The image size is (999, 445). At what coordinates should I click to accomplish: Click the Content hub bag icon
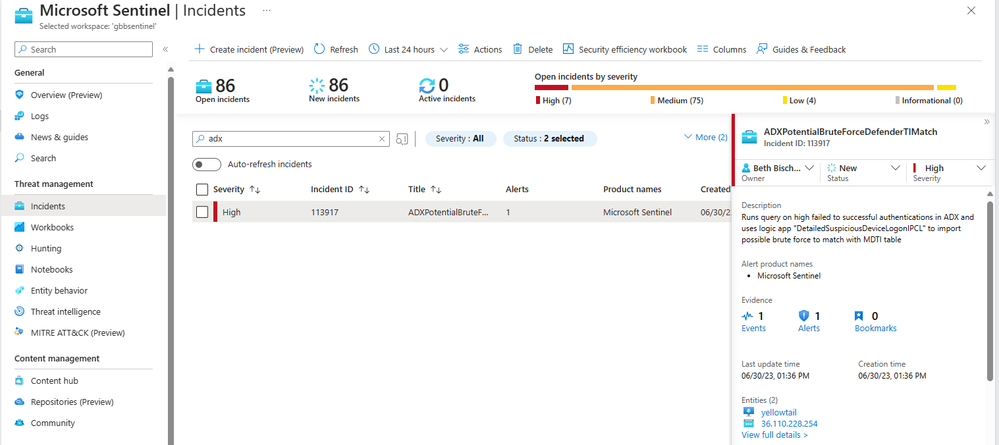click(19, 381)
